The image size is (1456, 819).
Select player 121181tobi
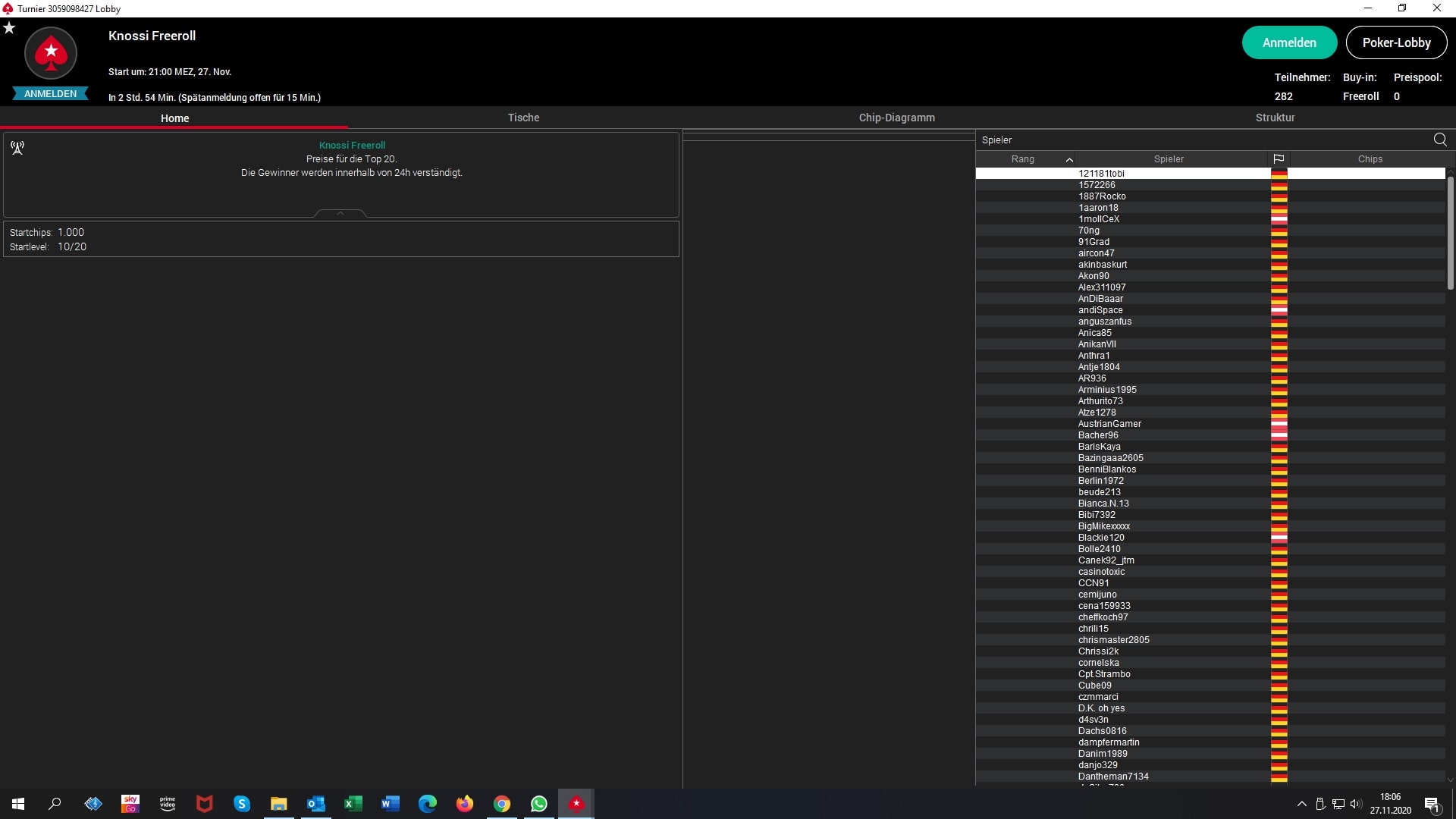pyautogui.click(x=1210, y=174)
